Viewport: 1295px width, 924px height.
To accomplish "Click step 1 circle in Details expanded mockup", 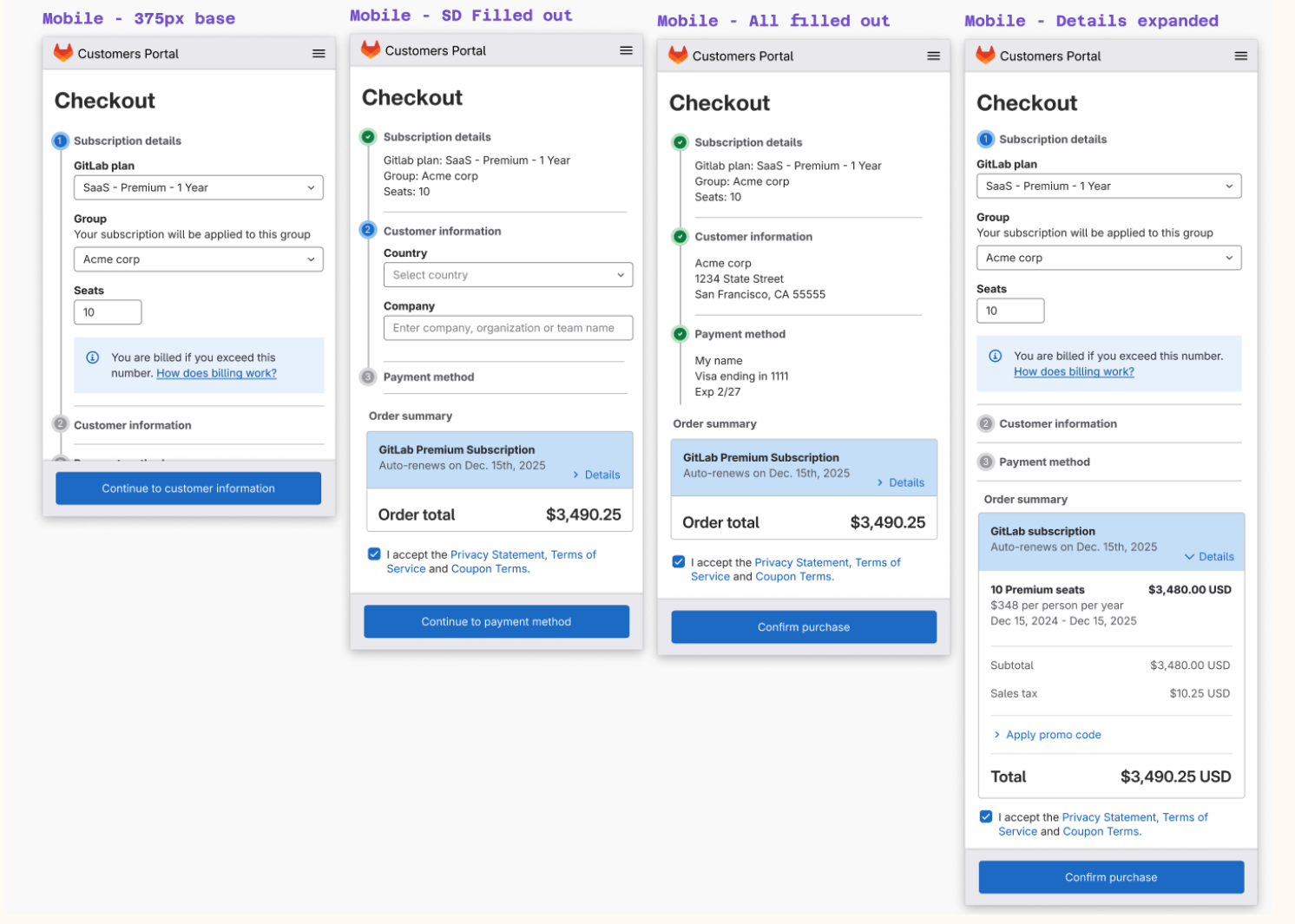I will click(985, 139).
